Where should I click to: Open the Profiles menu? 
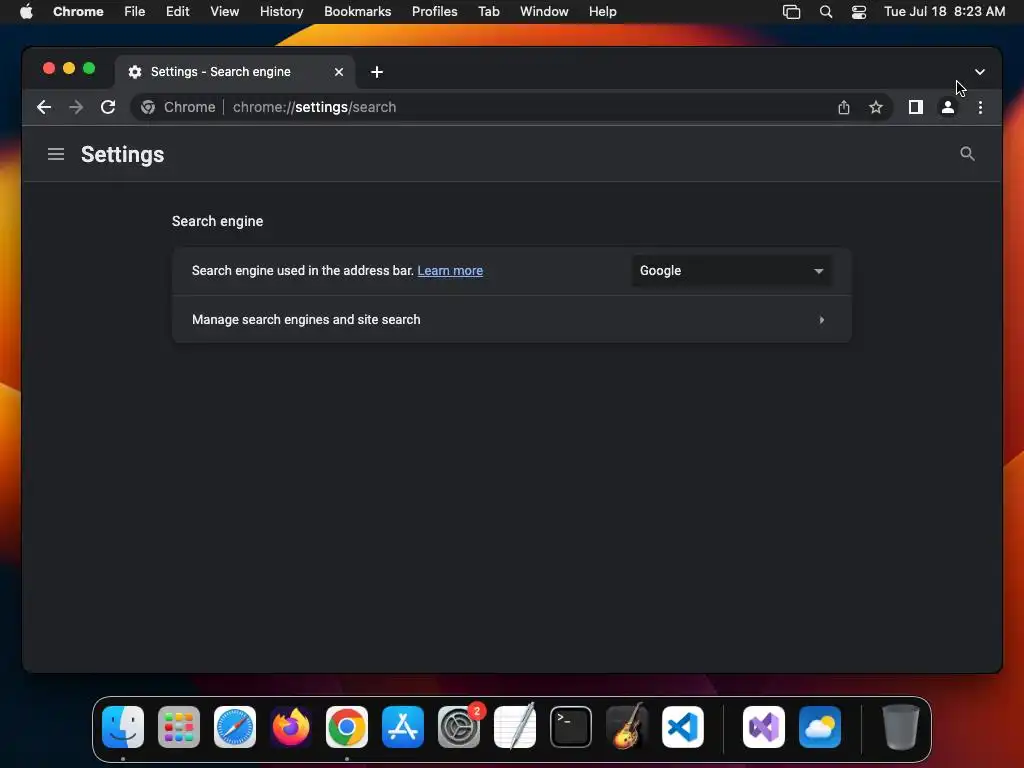[x=434, y=12]
